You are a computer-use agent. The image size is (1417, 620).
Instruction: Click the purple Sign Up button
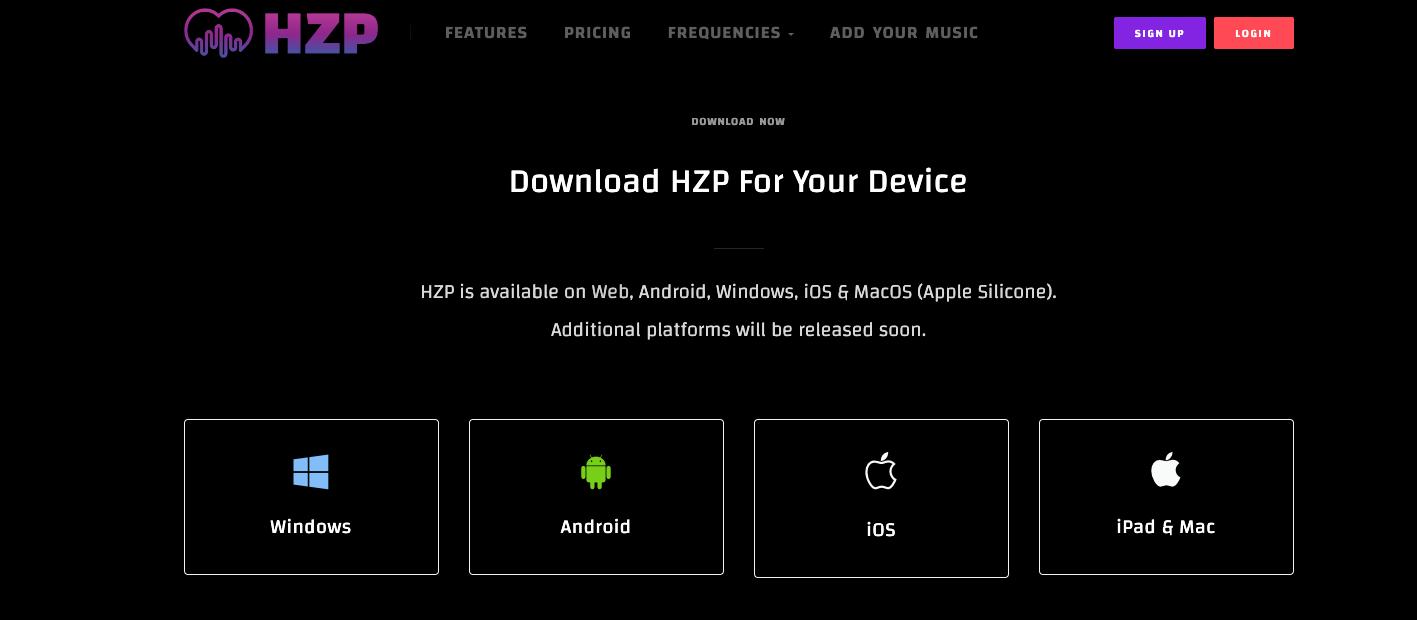point(1160,33)
